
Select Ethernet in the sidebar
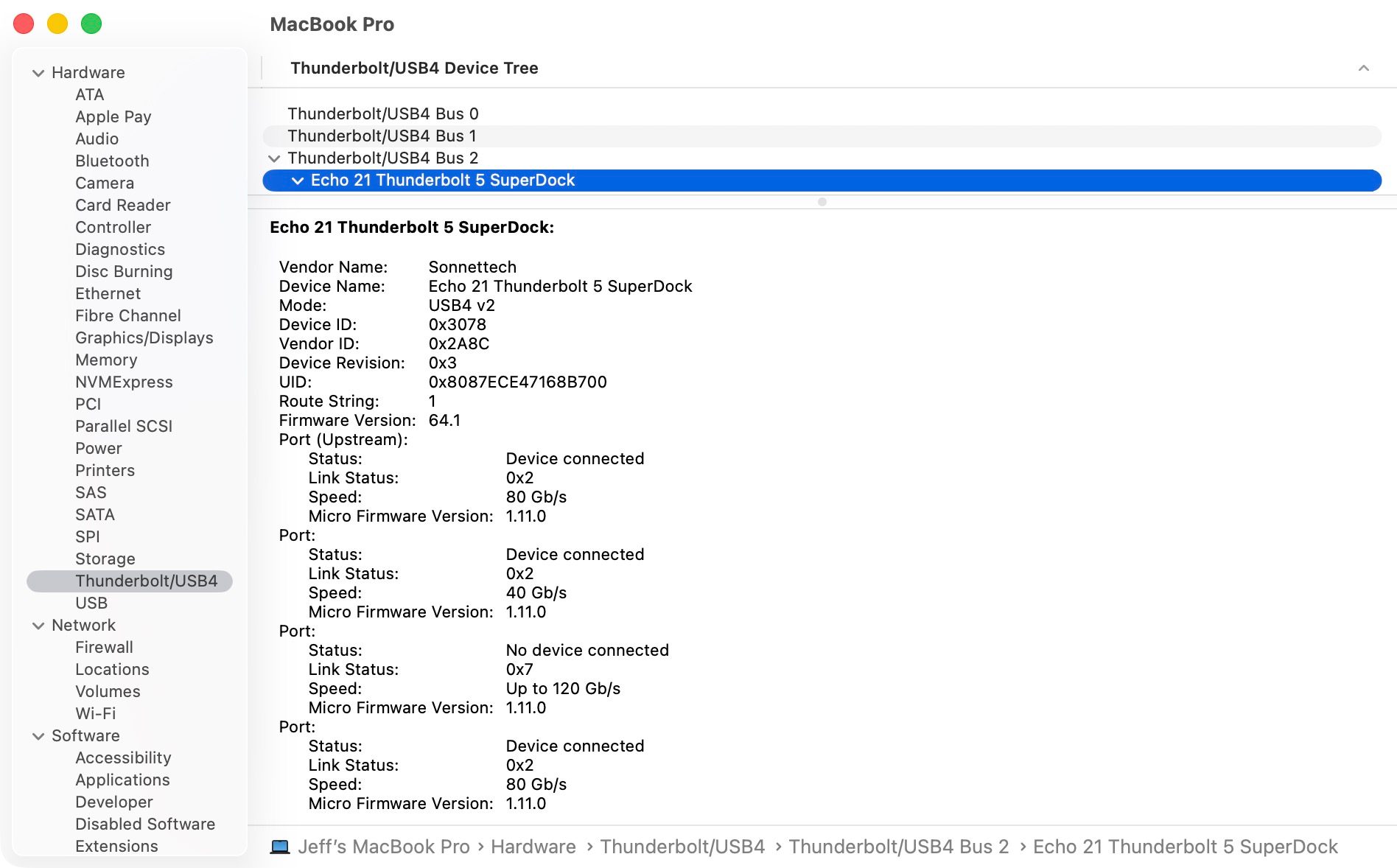[x=108, y=293]
